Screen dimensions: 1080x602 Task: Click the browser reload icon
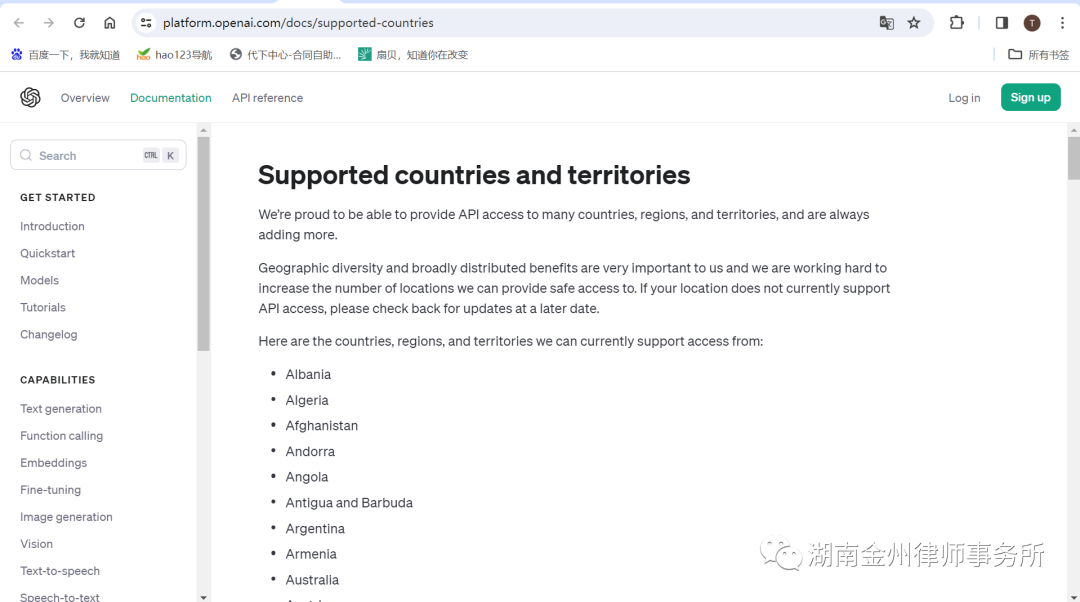tap(79, 23)
